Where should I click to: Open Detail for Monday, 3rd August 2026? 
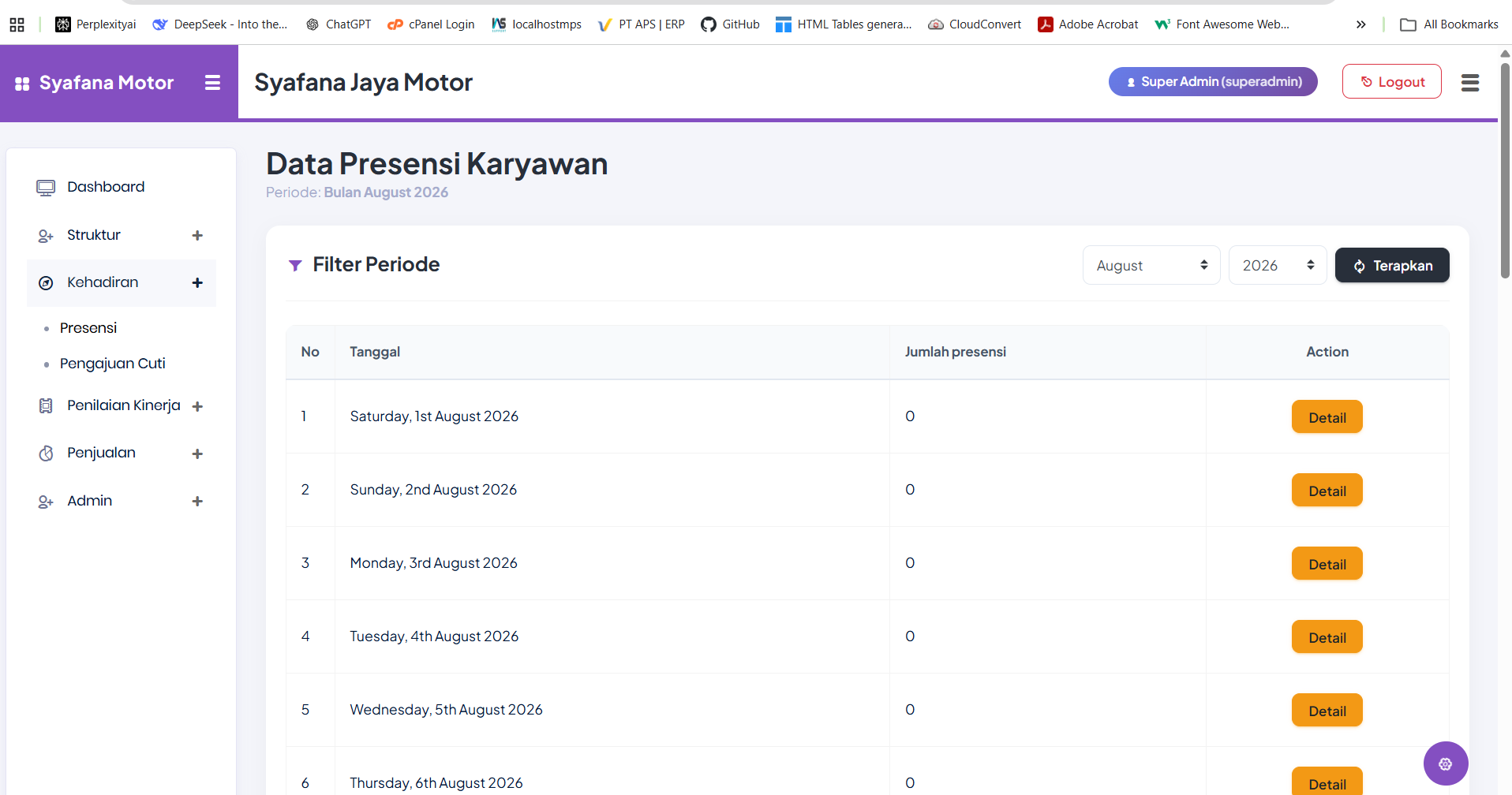click(1327, 563)
